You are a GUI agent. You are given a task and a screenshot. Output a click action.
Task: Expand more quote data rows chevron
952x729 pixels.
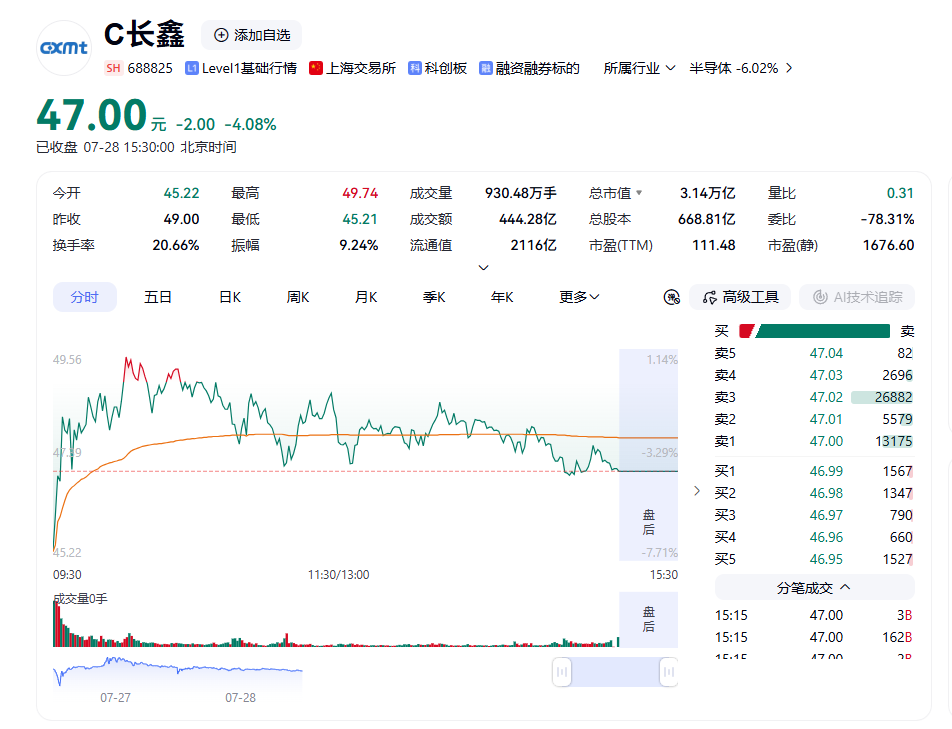(483, 268)
